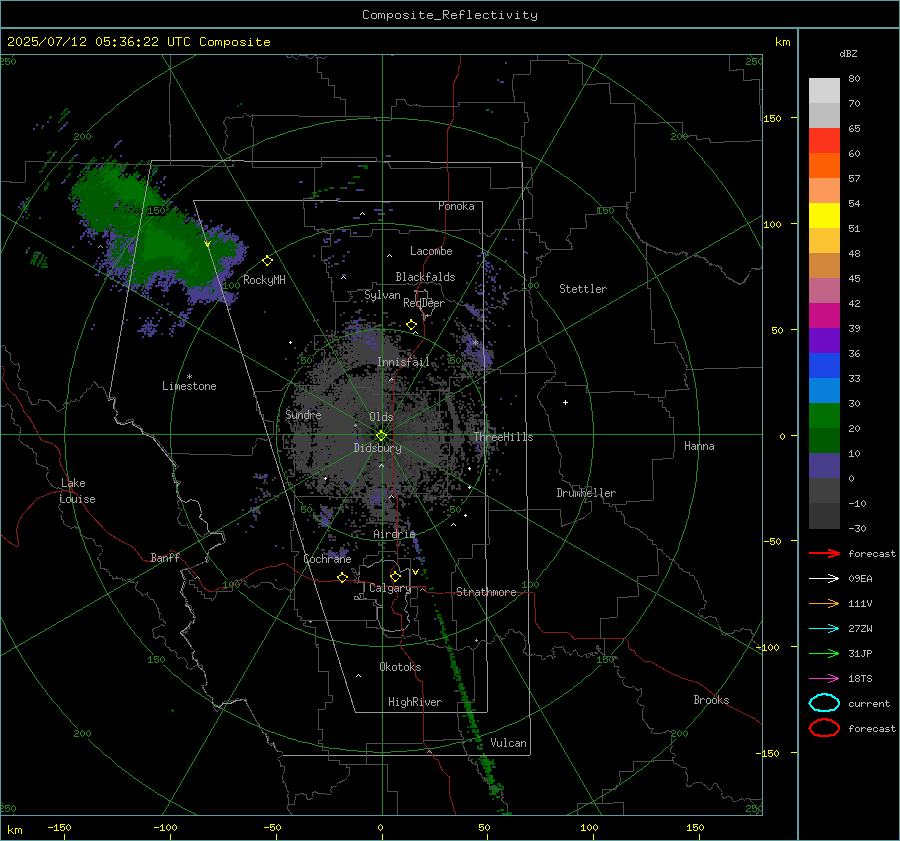This screenshot has width=900, height=841.
Task: Click the Didsbury label
Action: 377,448
